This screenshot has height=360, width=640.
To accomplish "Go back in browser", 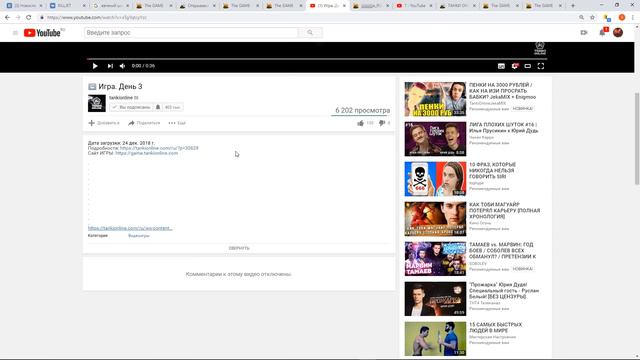I will (x=7, y=18).
